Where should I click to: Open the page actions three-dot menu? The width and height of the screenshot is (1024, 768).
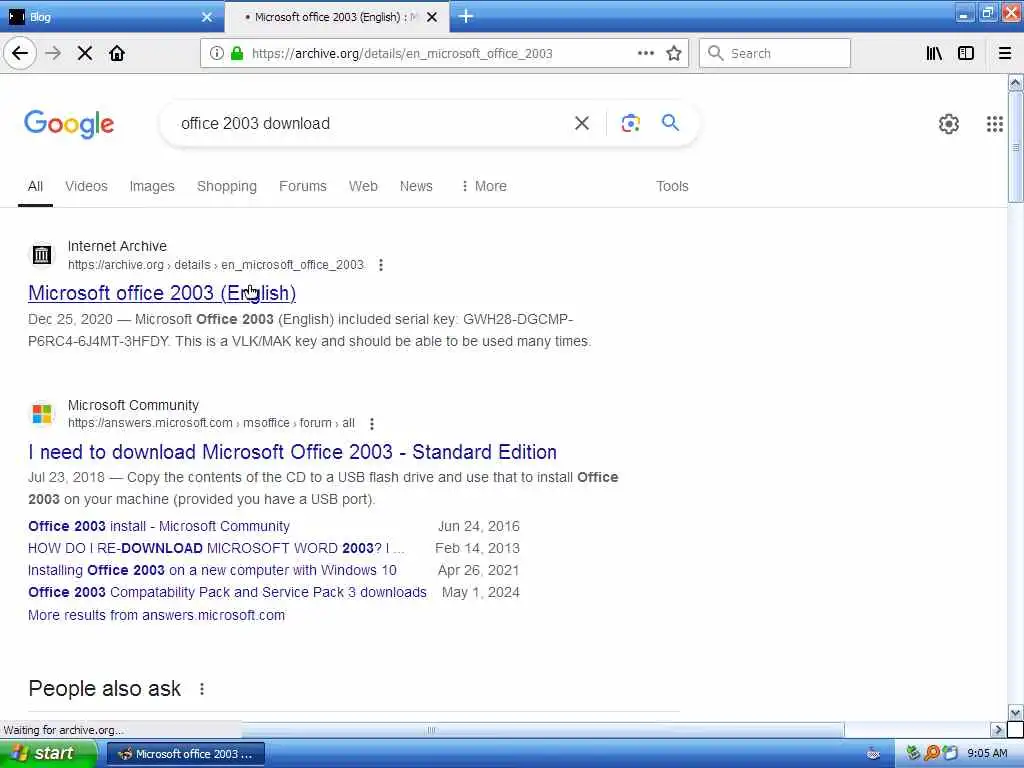point(645,53)
